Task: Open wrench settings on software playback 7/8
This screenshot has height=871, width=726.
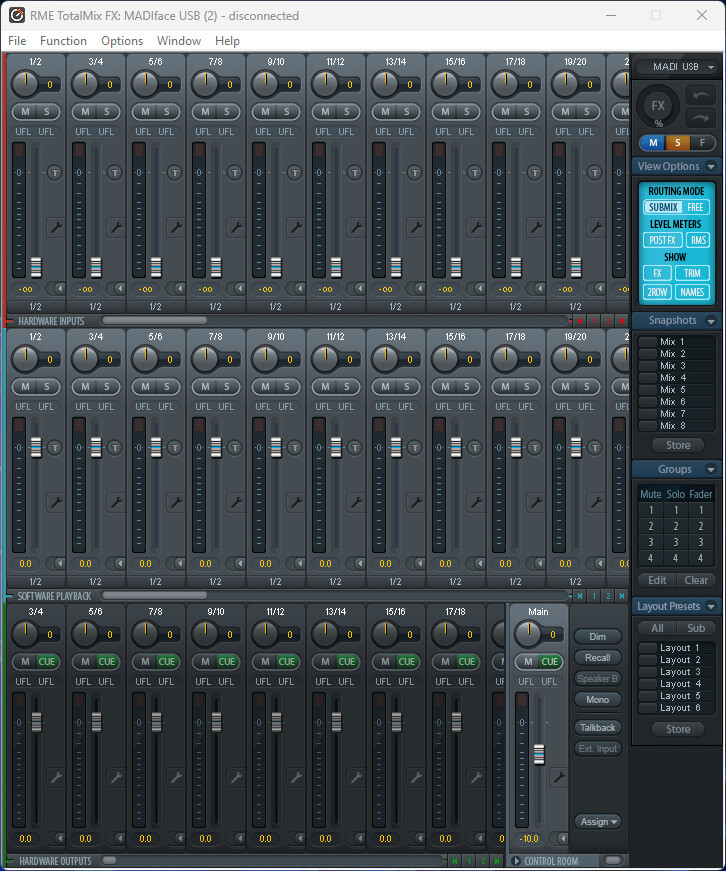Action: tap(235, 503)
